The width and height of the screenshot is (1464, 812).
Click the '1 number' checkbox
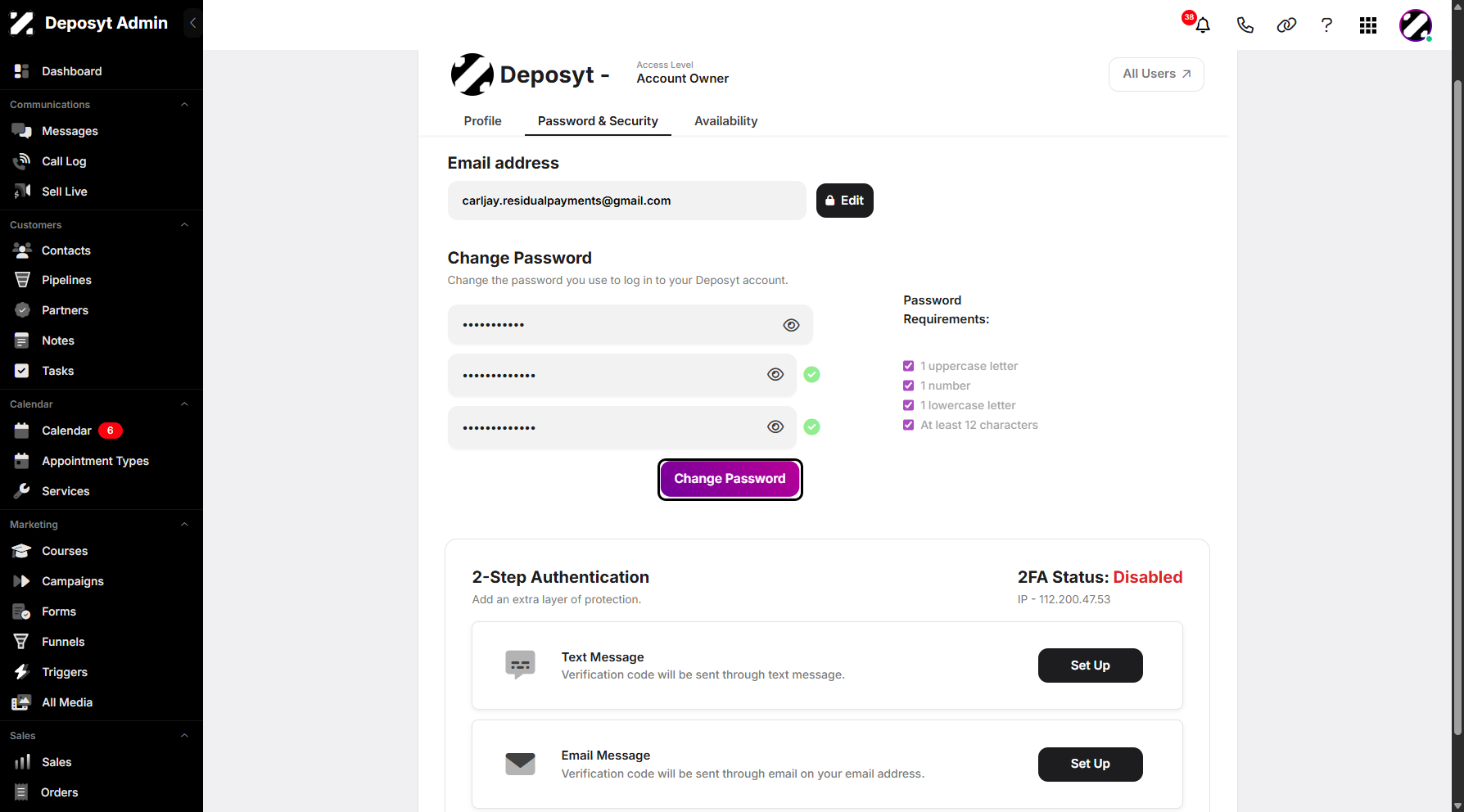click(x=909, y=386)
